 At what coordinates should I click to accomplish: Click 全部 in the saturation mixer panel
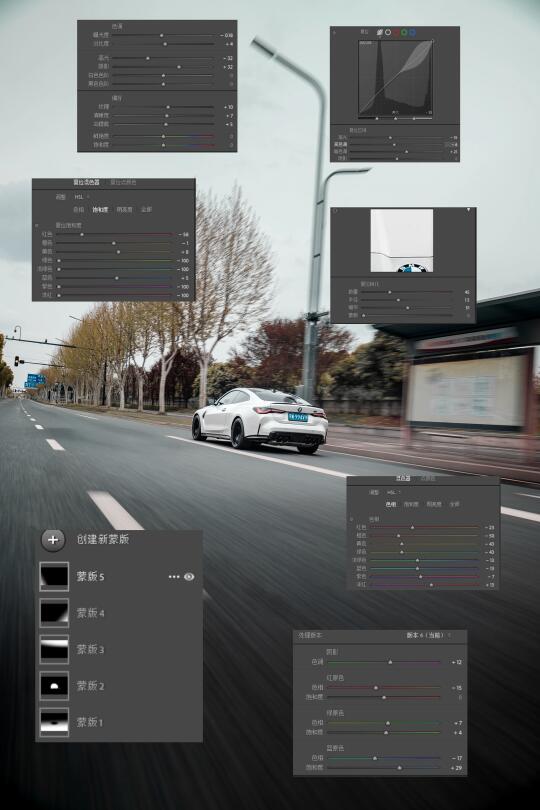click(x=147, y=210)
